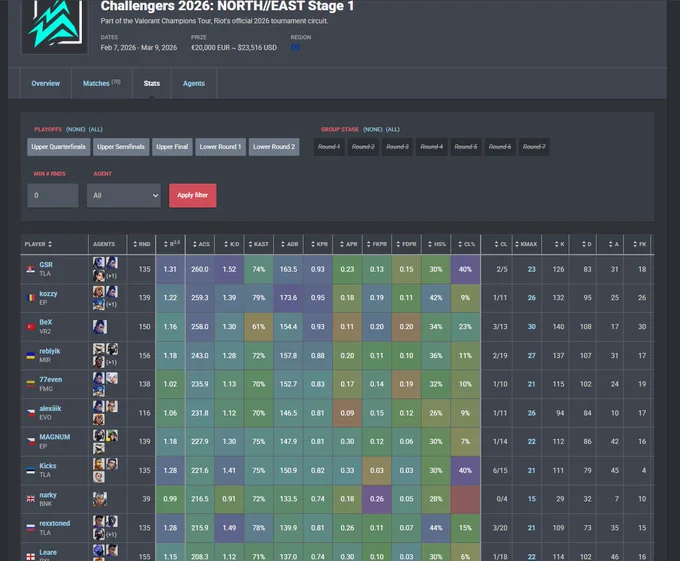Sort table by CL% column

[x=466, y=244]
